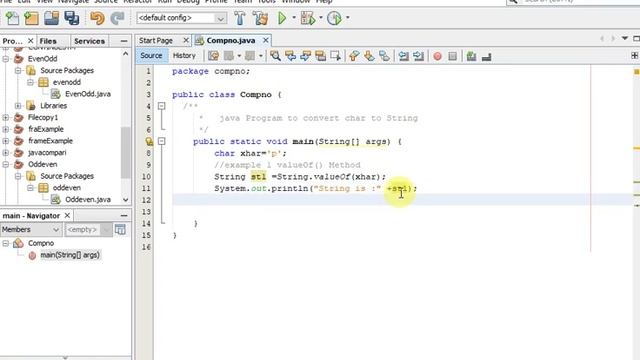Toggle the Source view button
Image resolution: width=640 pixels, height=360 pixels.
(151, 56)
